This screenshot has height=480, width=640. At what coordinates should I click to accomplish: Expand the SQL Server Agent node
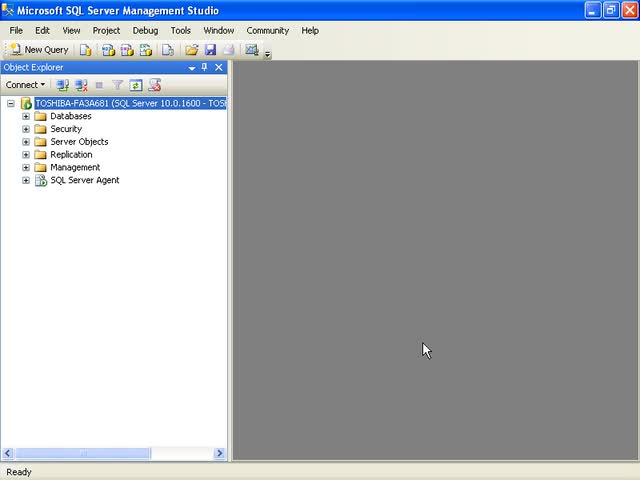[26, 180]
